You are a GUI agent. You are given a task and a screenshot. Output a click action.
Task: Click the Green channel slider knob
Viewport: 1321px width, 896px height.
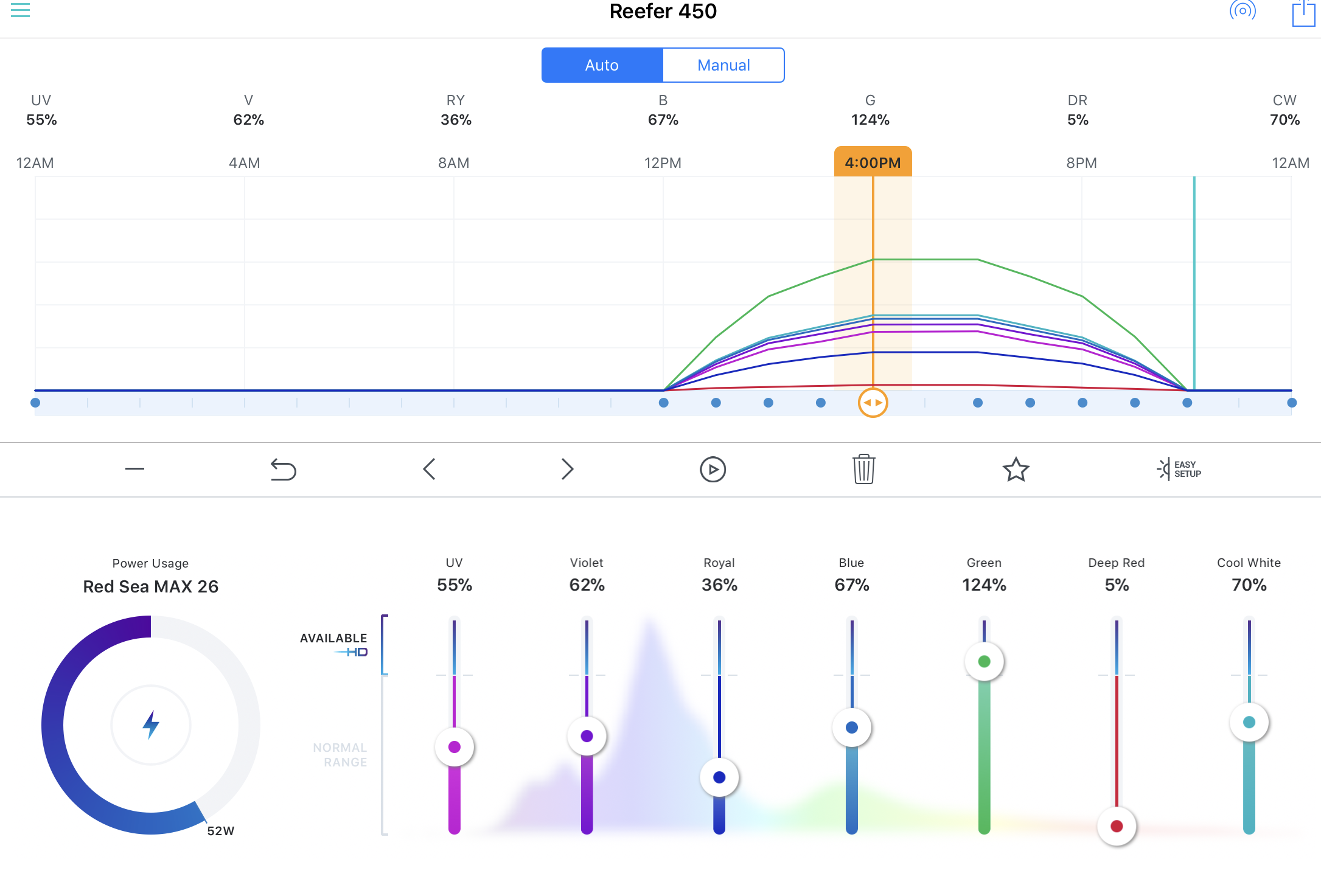984,662
